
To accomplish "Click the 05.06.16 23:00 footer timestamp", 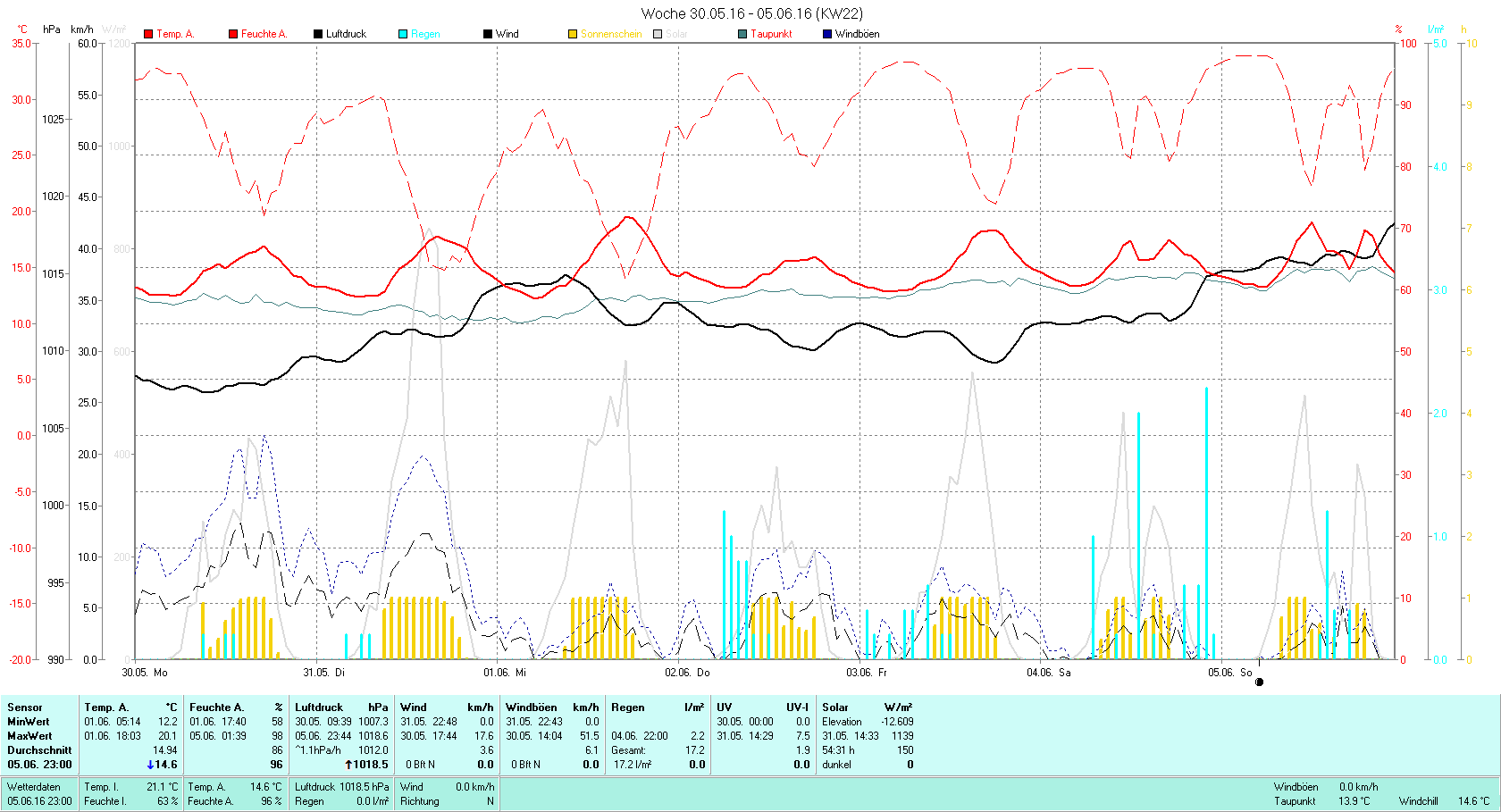I will (39, 800).
